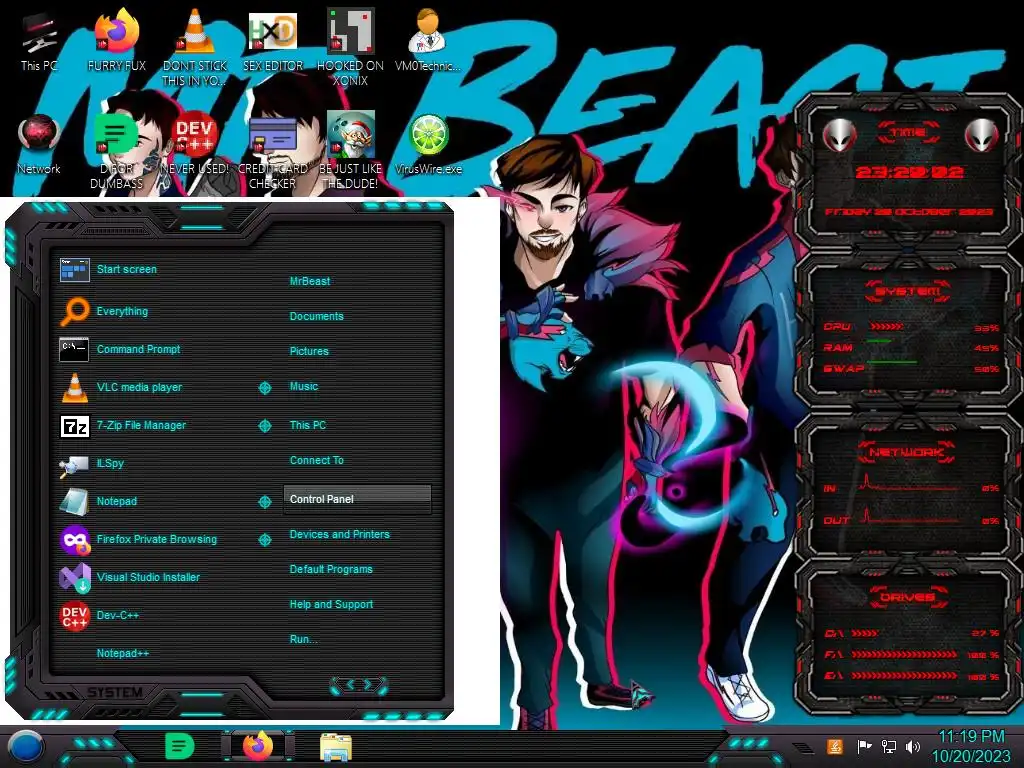Switch to Firefox on the taskbar

pos(258,746)
